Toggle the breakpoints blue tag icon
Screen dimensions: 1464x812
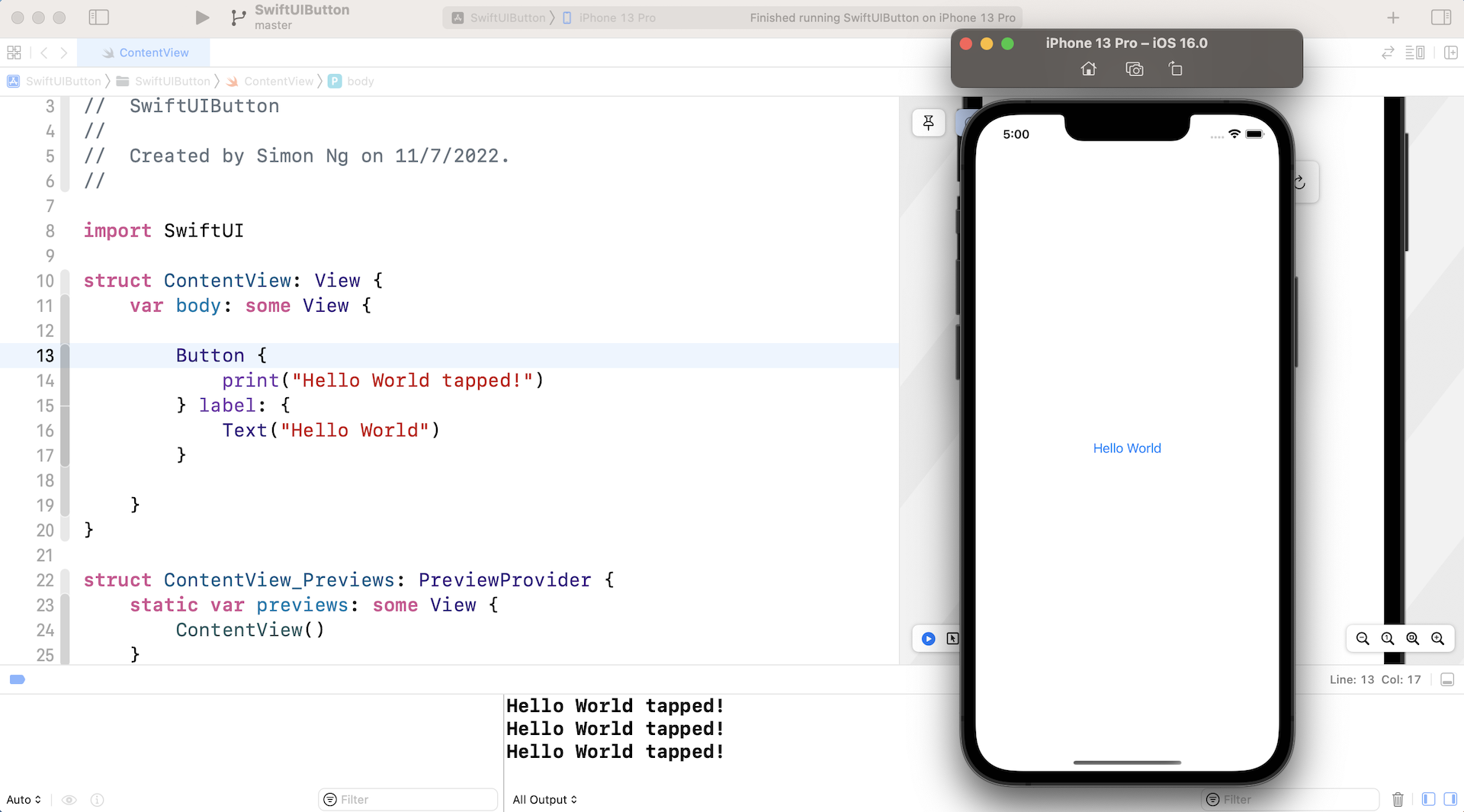click(x=18, y=679)
